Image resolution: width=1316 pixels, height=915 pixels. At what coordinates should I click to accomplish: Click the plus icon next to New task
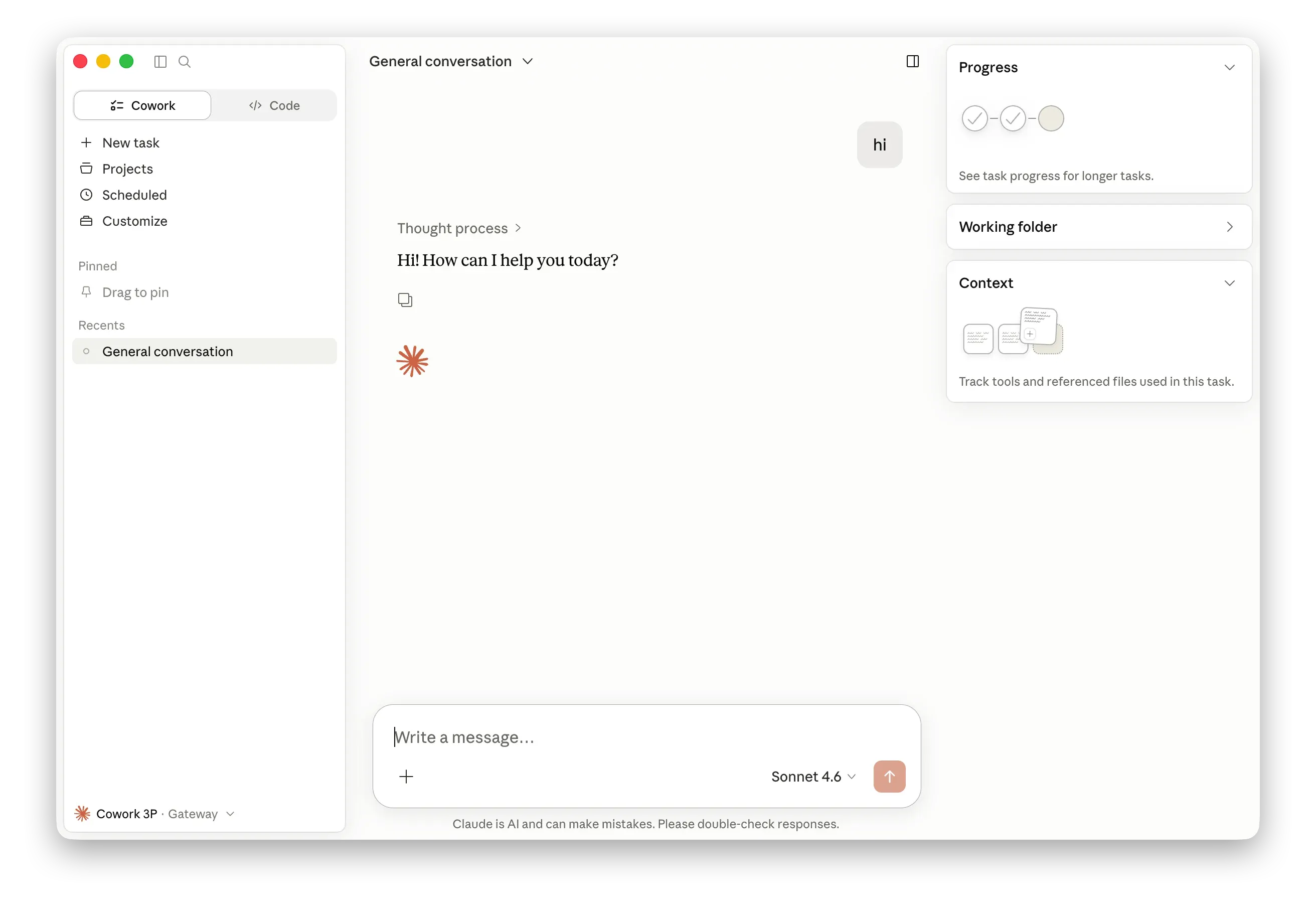coord(87,142)
